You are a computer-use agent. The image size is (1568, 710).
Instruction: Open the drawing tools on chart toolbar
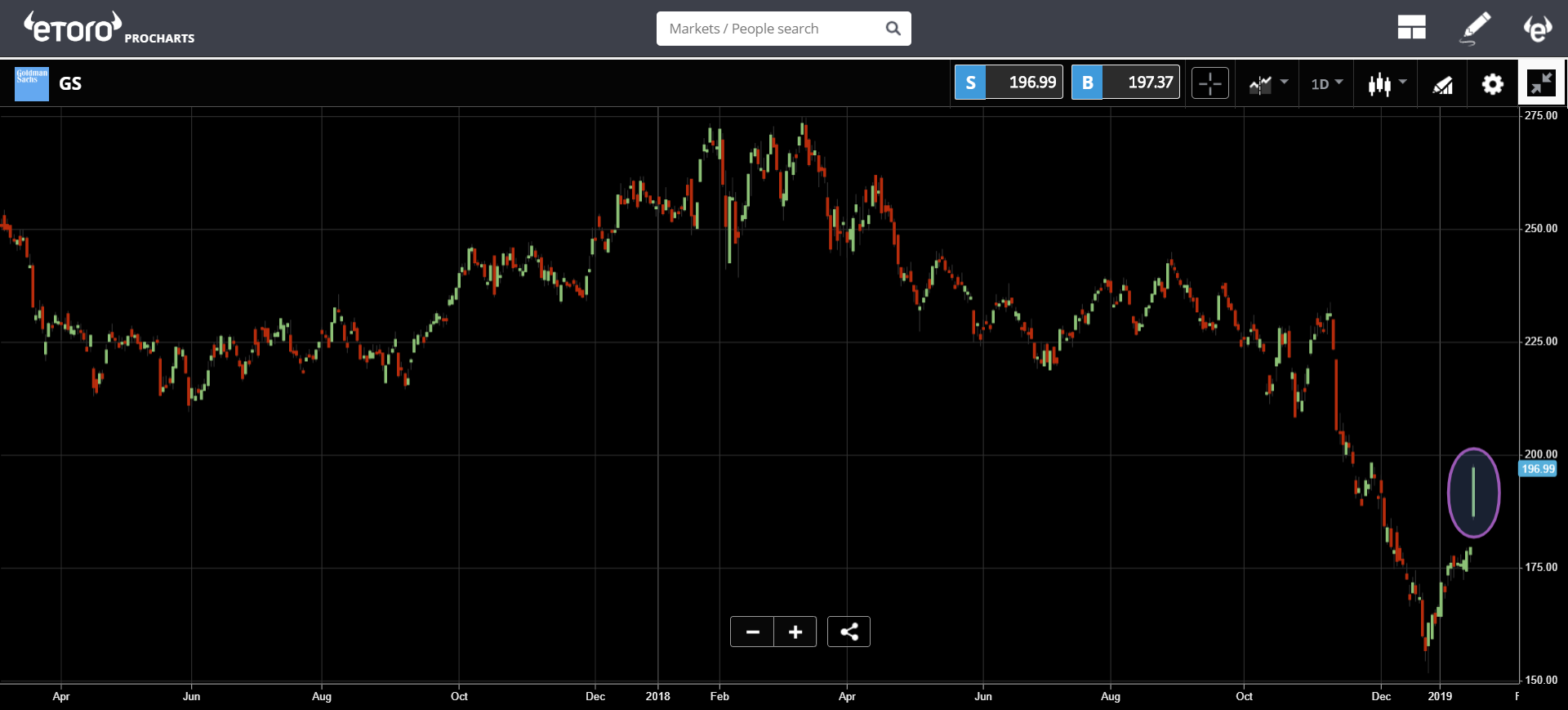point(1442,83)
